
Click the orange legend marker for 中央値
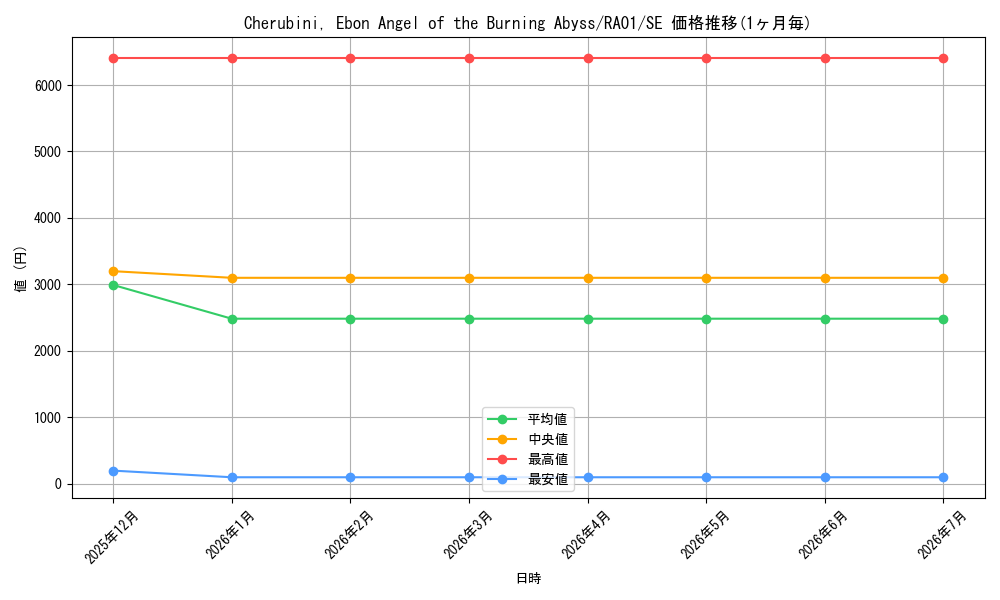(x=502, y=439)
